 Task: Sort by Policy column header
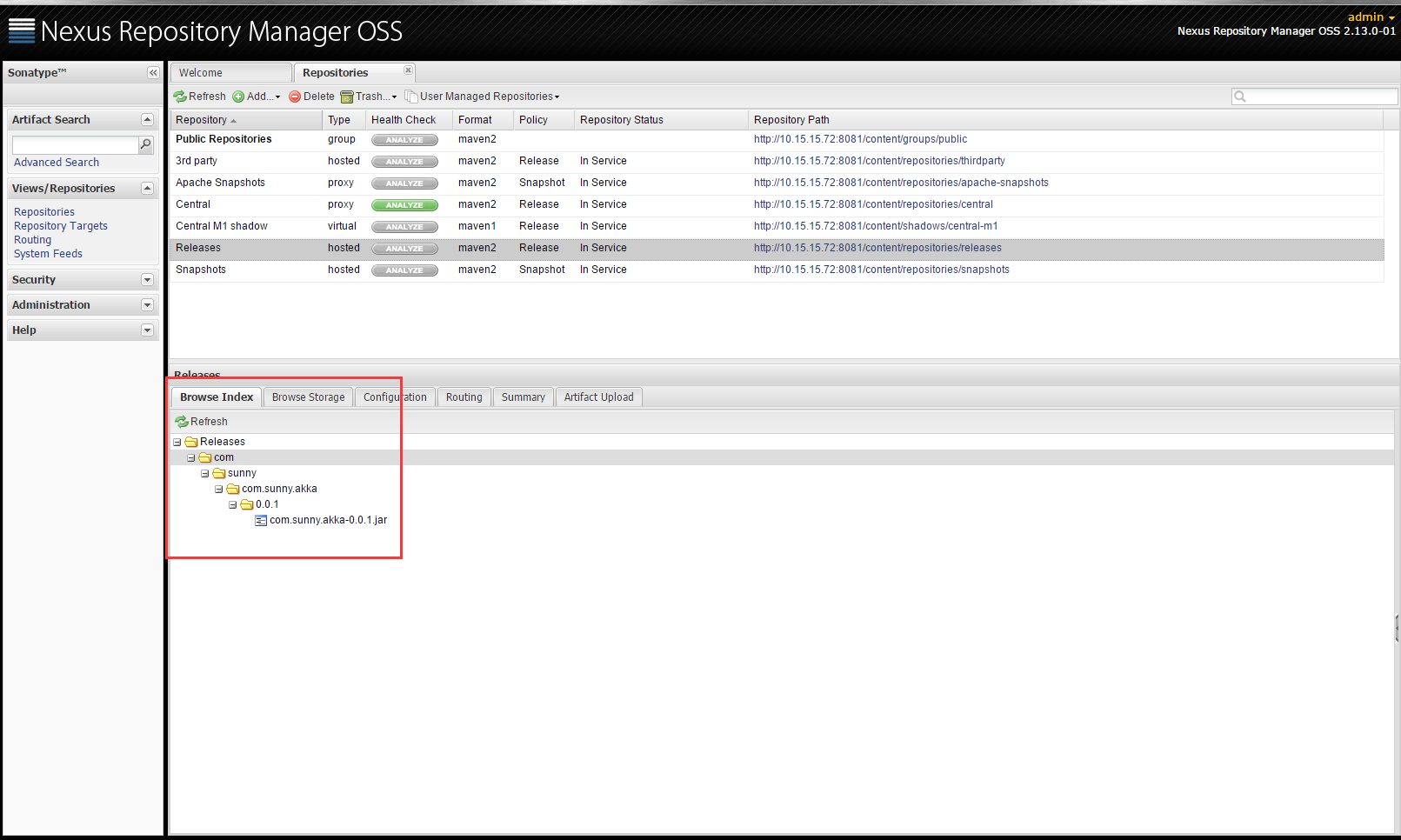[x=544, y=120]
